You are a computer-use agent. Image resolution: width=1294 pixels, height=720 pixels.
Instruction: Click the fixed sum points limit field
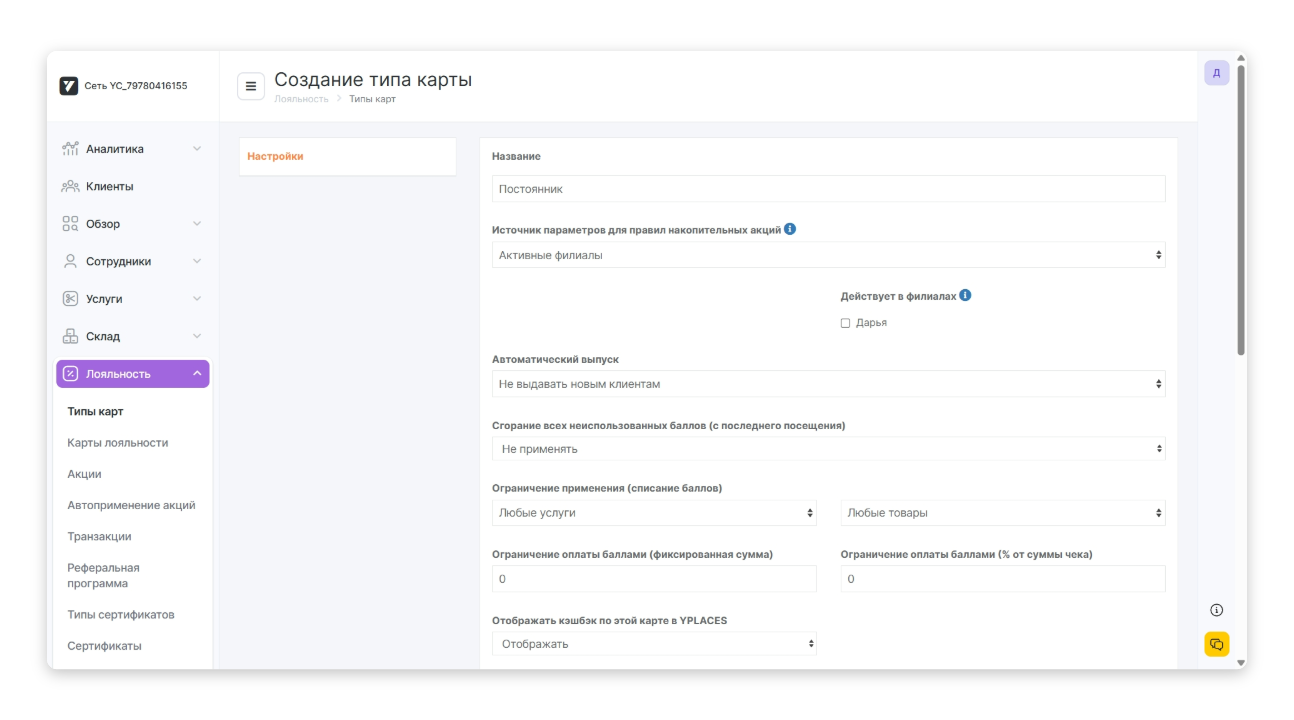tap(654, 579)
